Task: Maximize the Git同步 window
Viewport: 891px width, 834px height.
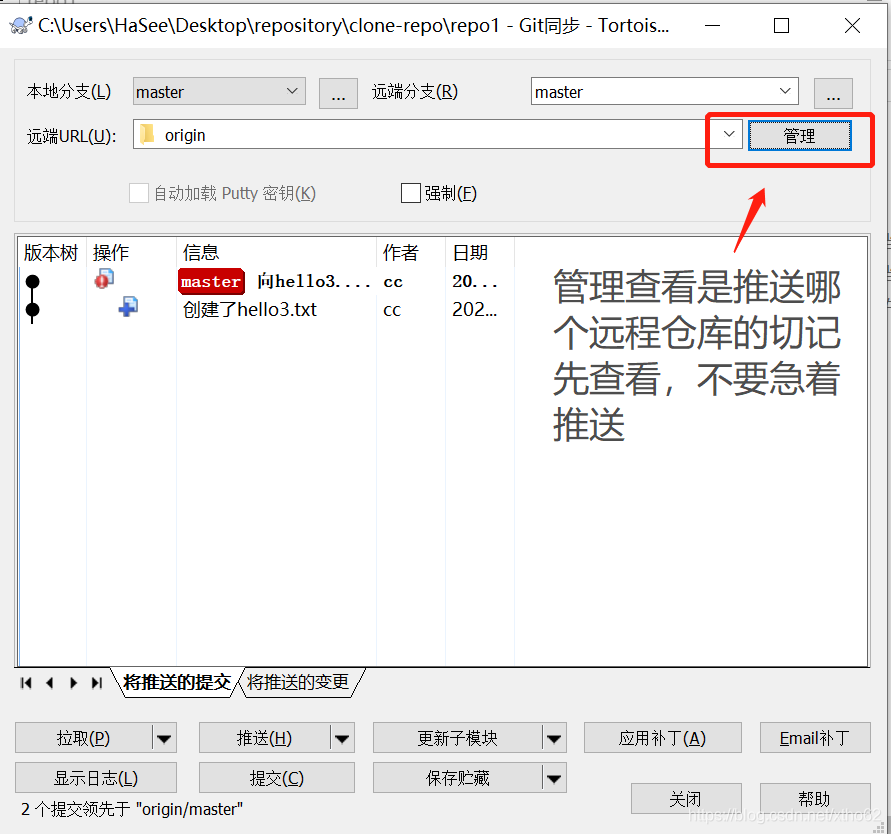Action: [x=781, y=26]
